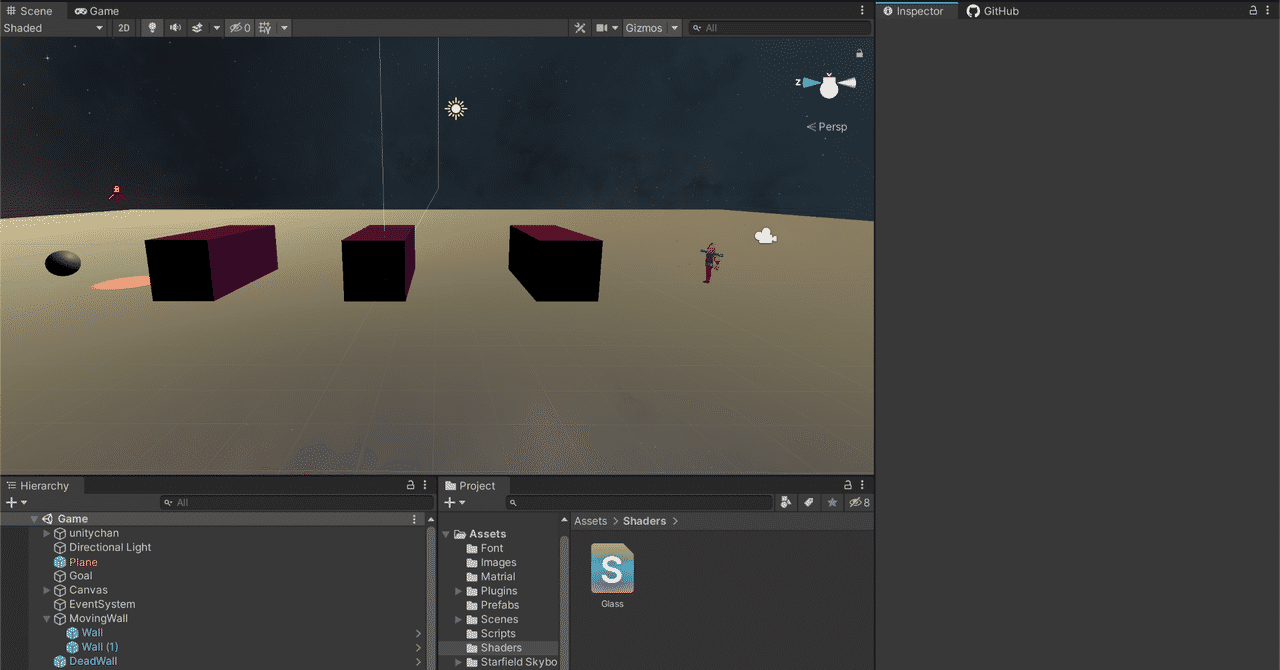Click the Wall prefab cube icon

72,633
